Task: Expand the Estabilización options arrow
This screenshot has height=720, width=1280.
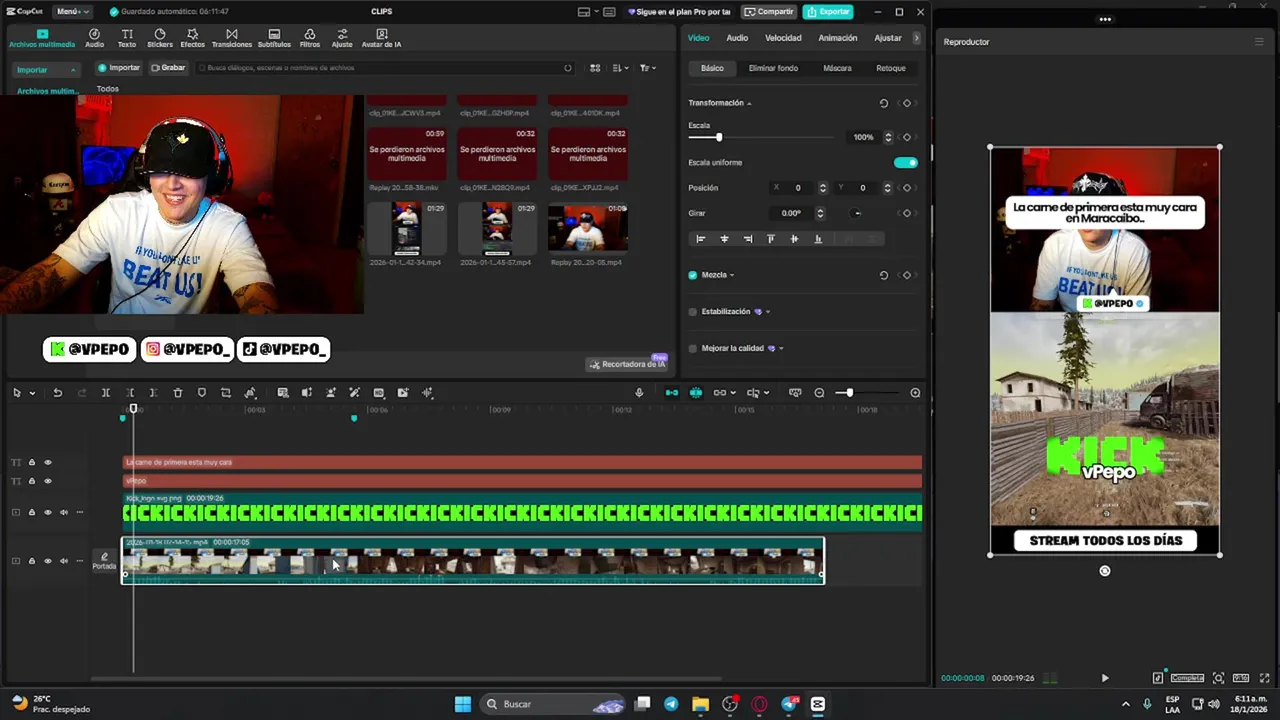Action: [767, 312]
